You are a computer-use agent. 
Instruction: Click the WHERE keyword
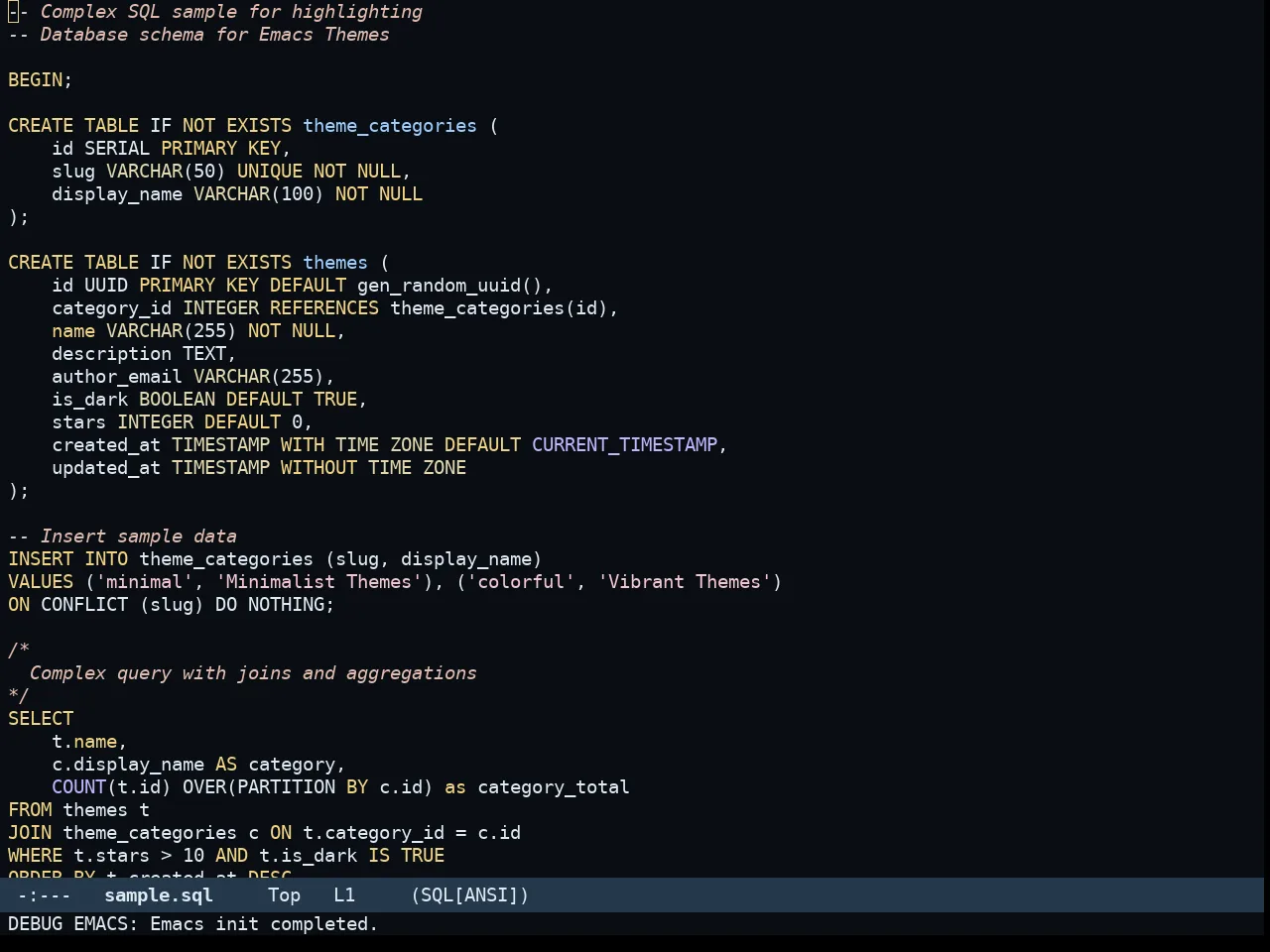pyautogui.click(x=36, y=856)
